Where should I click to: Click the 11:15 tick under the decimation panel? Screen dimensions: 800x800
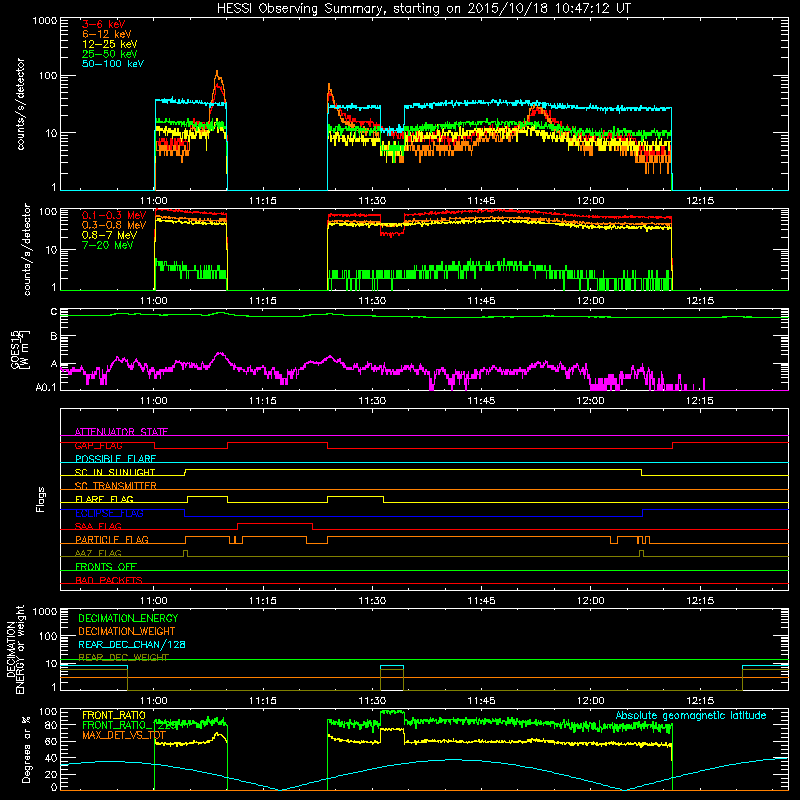(x=263, y=701)
